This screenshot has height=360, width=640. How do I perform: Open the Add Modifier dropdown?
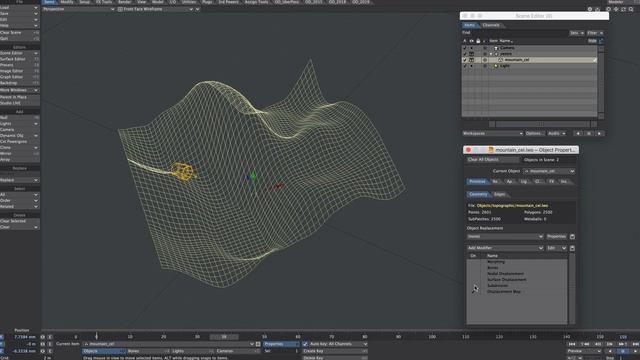[x=505, y=248]
